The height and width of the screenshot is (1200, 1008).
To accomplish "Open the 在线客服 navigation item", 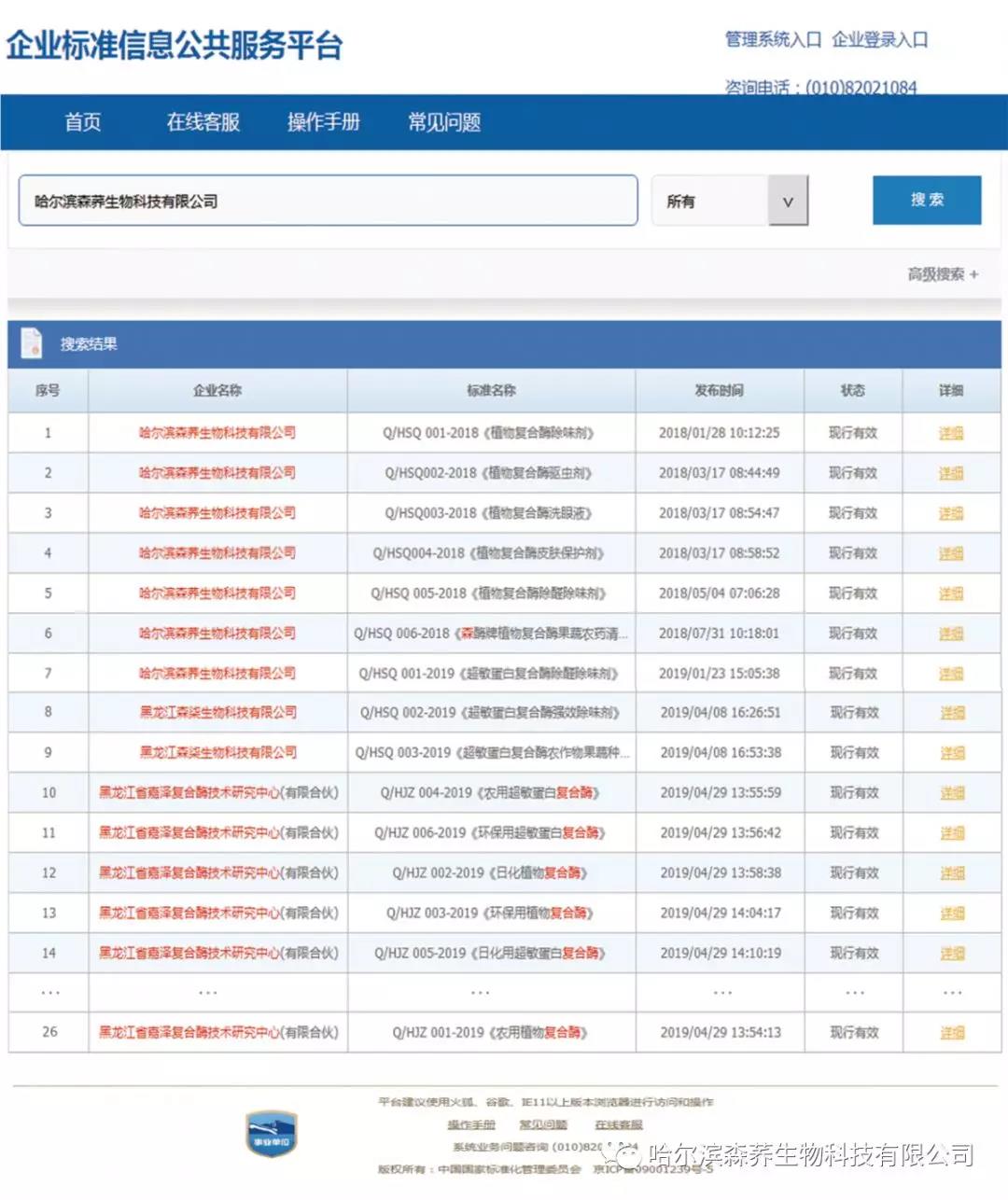I will 203,122.
